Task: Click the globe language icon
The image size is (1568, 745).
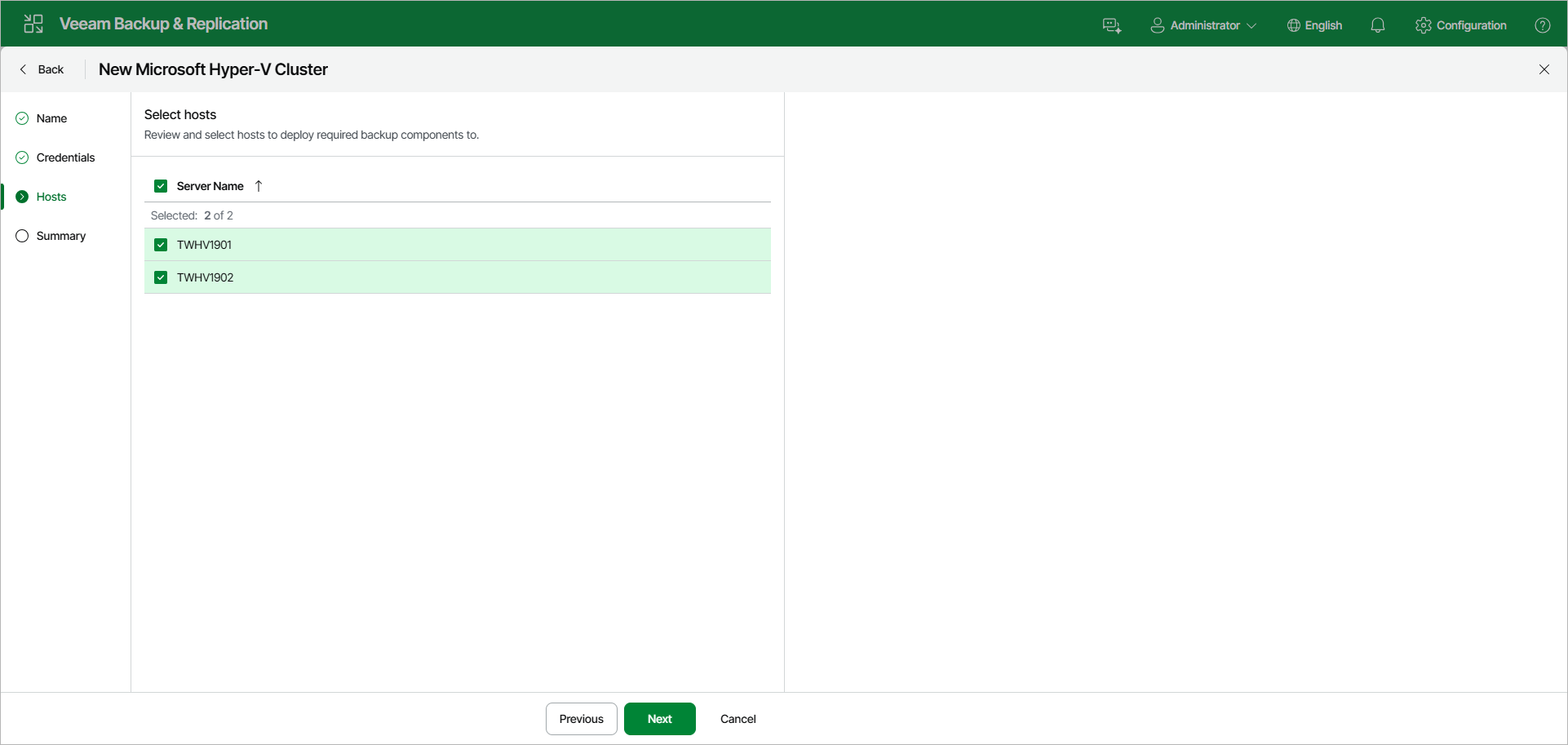Action: tap(1293, 25)
